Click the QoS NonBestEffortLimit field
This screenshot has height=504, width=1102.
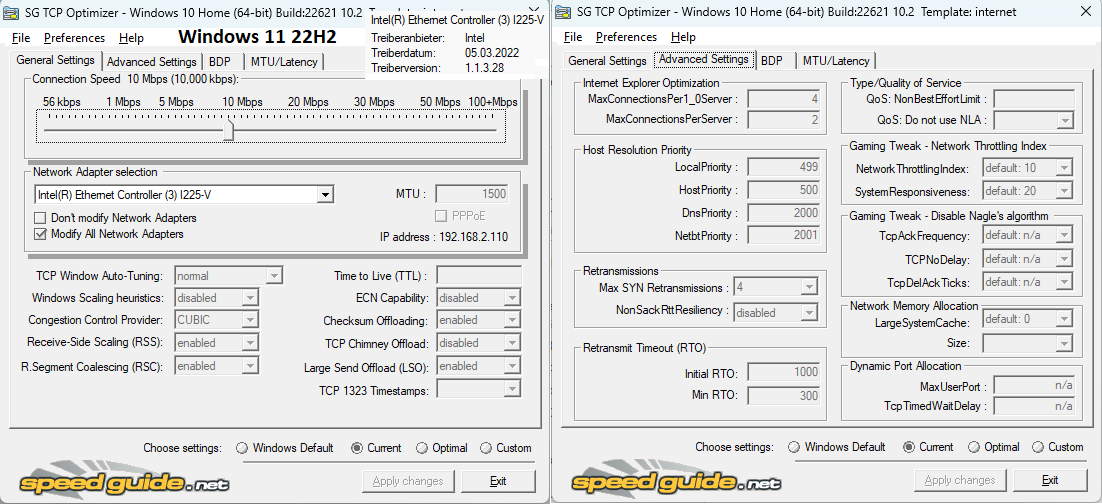point(1034,99)
